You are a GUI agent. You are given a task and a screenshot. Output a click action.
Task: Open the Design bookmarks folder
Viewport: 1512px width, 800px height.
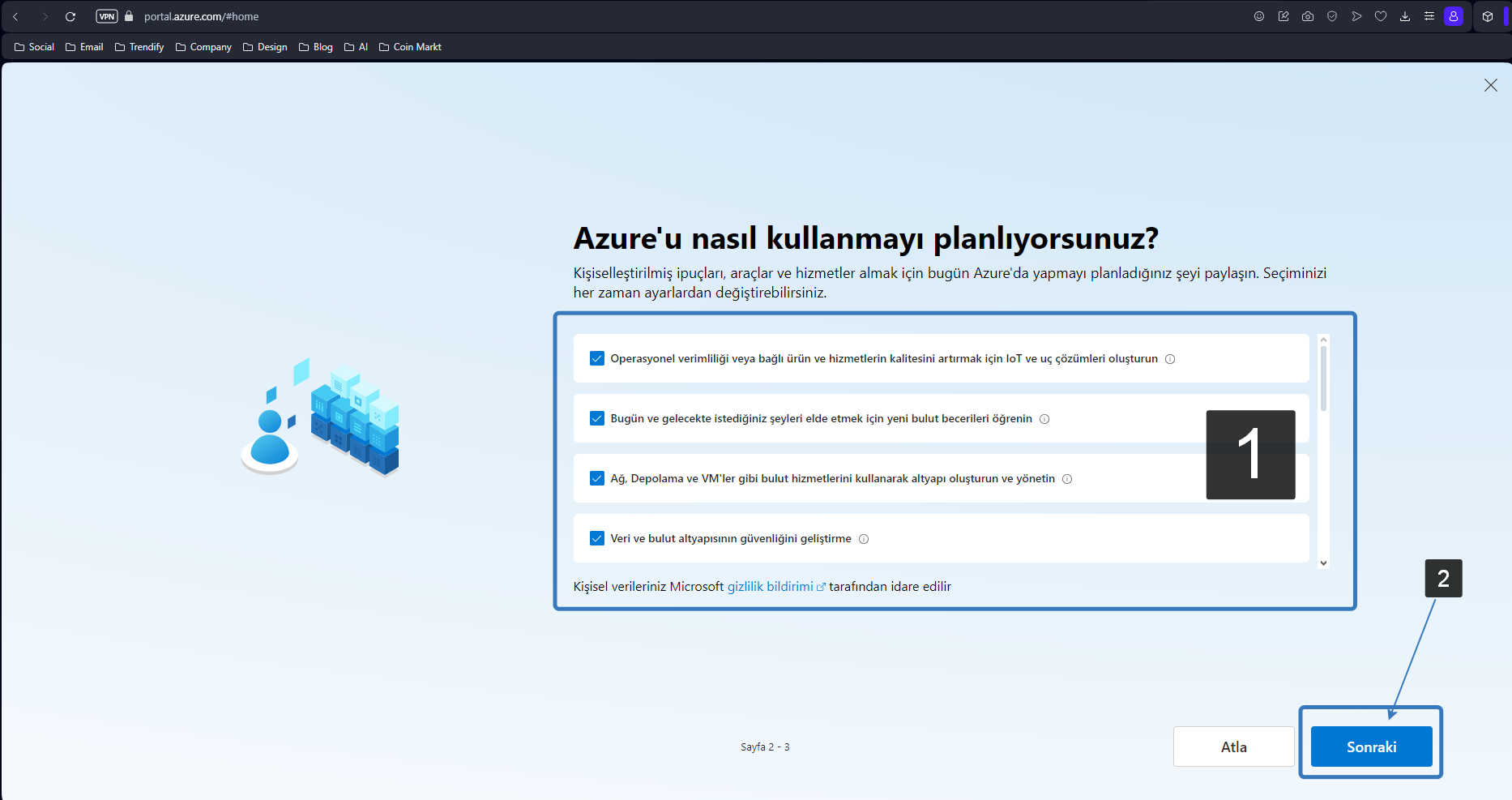265,46
